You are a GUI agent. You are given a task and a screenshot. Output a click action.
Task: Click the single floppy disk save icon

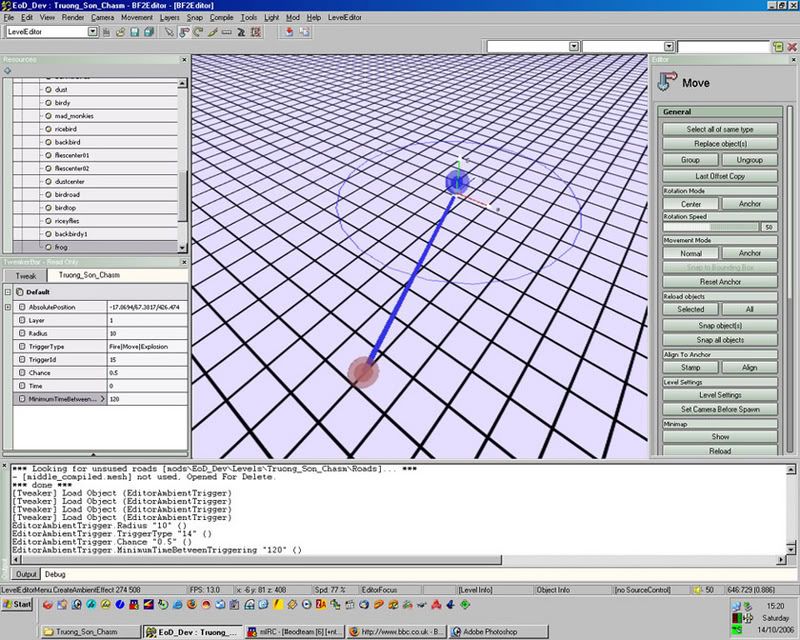(x=135, y=32)
